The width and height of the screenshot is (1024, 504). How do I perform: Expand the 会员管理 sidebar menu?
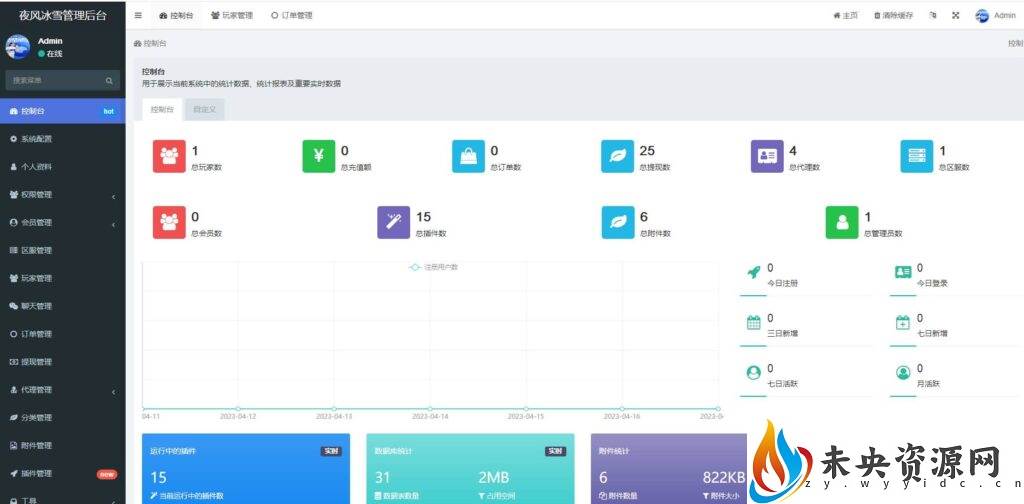pyautogui.click(x=60, y=223)
